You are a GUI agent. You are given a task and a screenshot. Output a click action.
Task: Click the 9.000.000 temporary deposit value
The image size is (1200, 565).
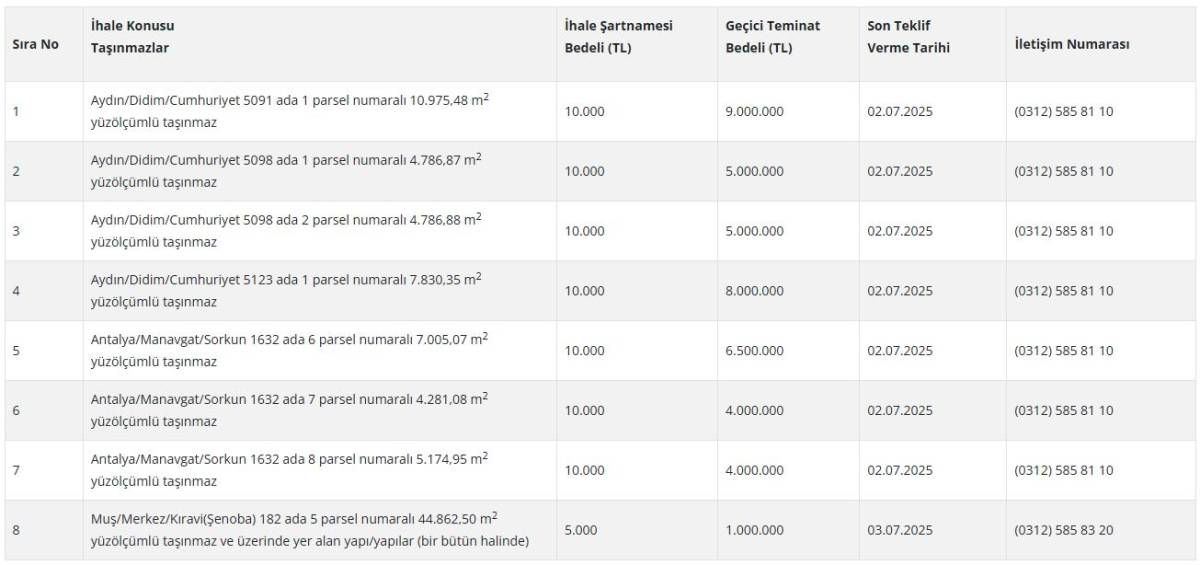[x=755, y=112]
